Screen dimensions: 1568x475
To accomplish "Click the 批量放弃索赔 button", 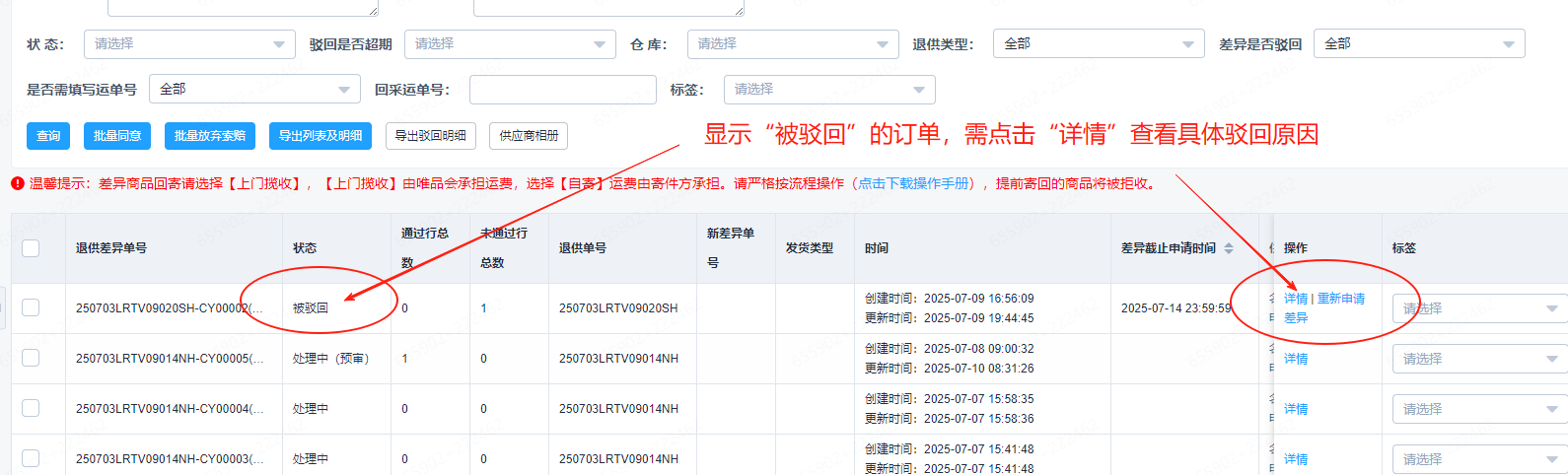I will [x=210, y=136].
